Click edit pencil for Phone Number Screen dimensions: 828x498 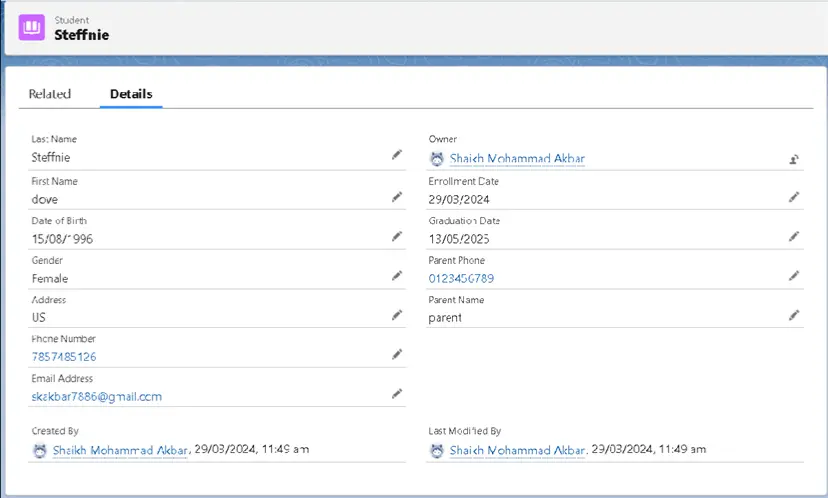[396, 354]
